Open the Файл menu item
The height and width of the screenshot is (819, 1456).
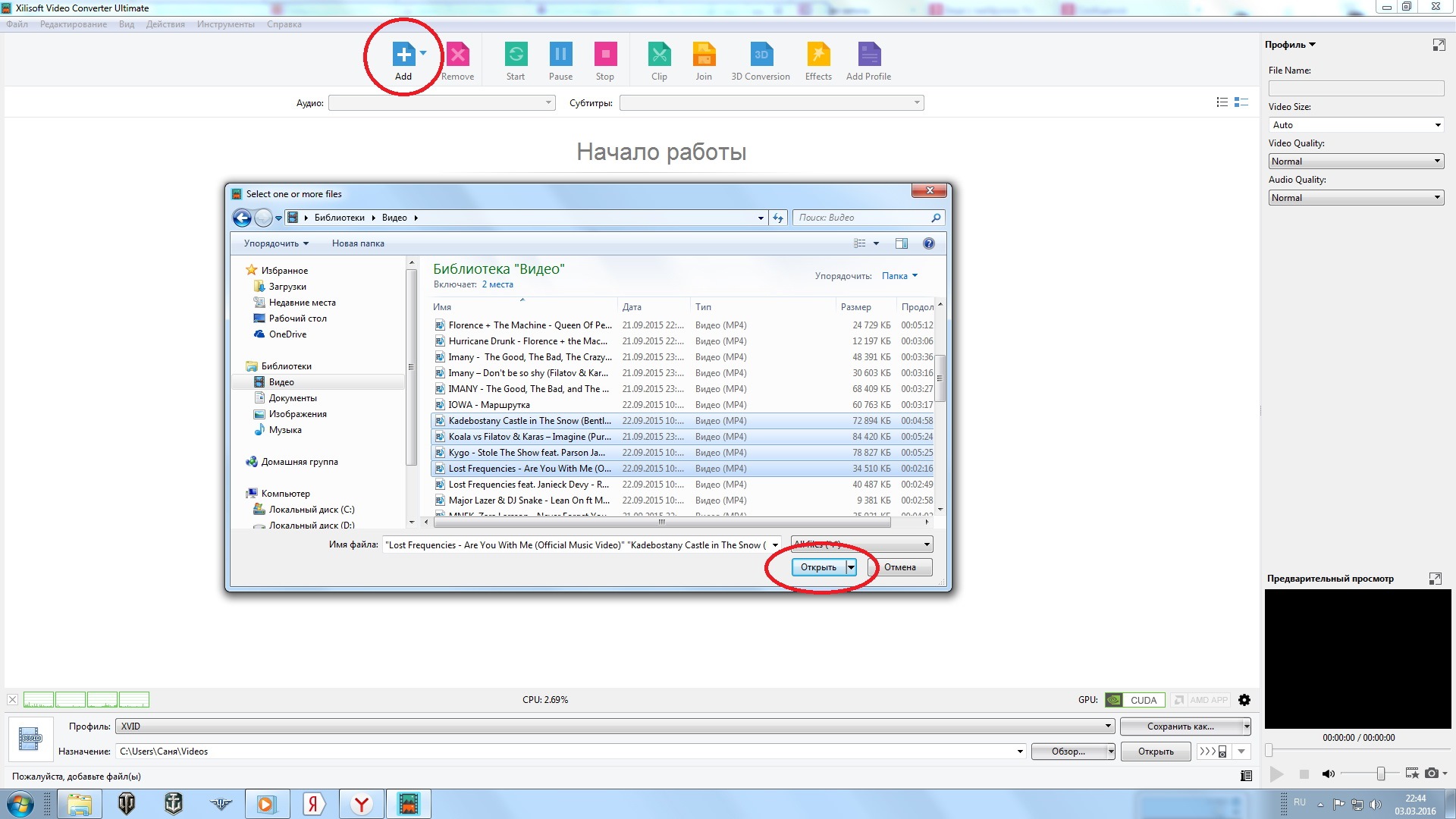pyautogui.click(x=16, y=23)
